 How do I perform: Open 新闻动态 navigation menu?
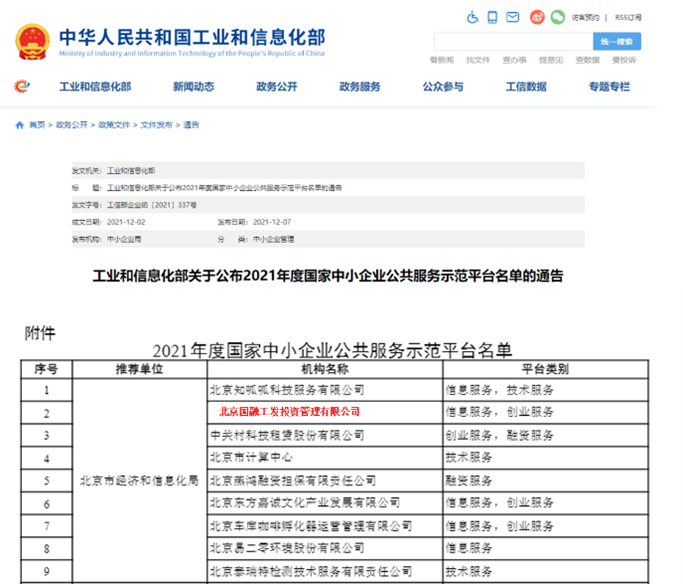[x=194, y=87]
